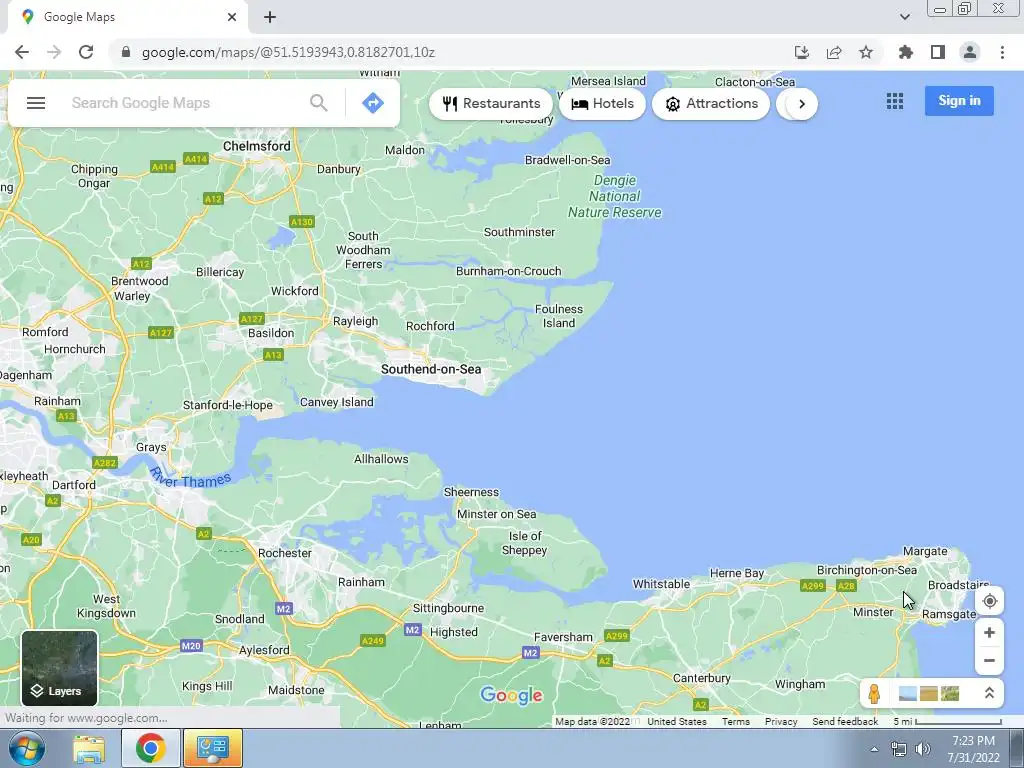Image resolution: width=1024 pixels, height=768 pixels.
Task: Click Send feedback in the footer
Action: point(845,722)
